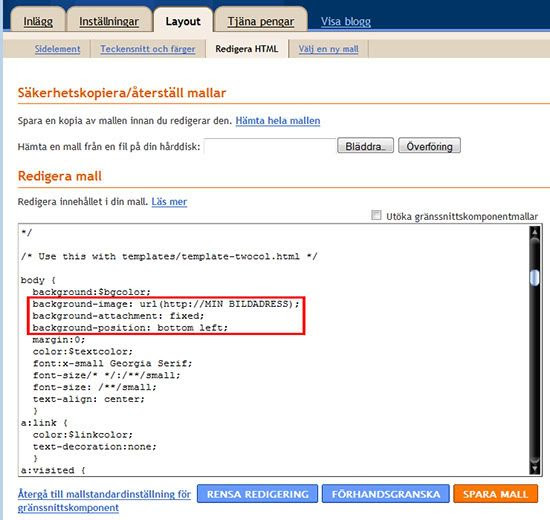Screen dimensions: 550x520
Task: Click the text-decoration:none; line
Action: pos(94,447)
